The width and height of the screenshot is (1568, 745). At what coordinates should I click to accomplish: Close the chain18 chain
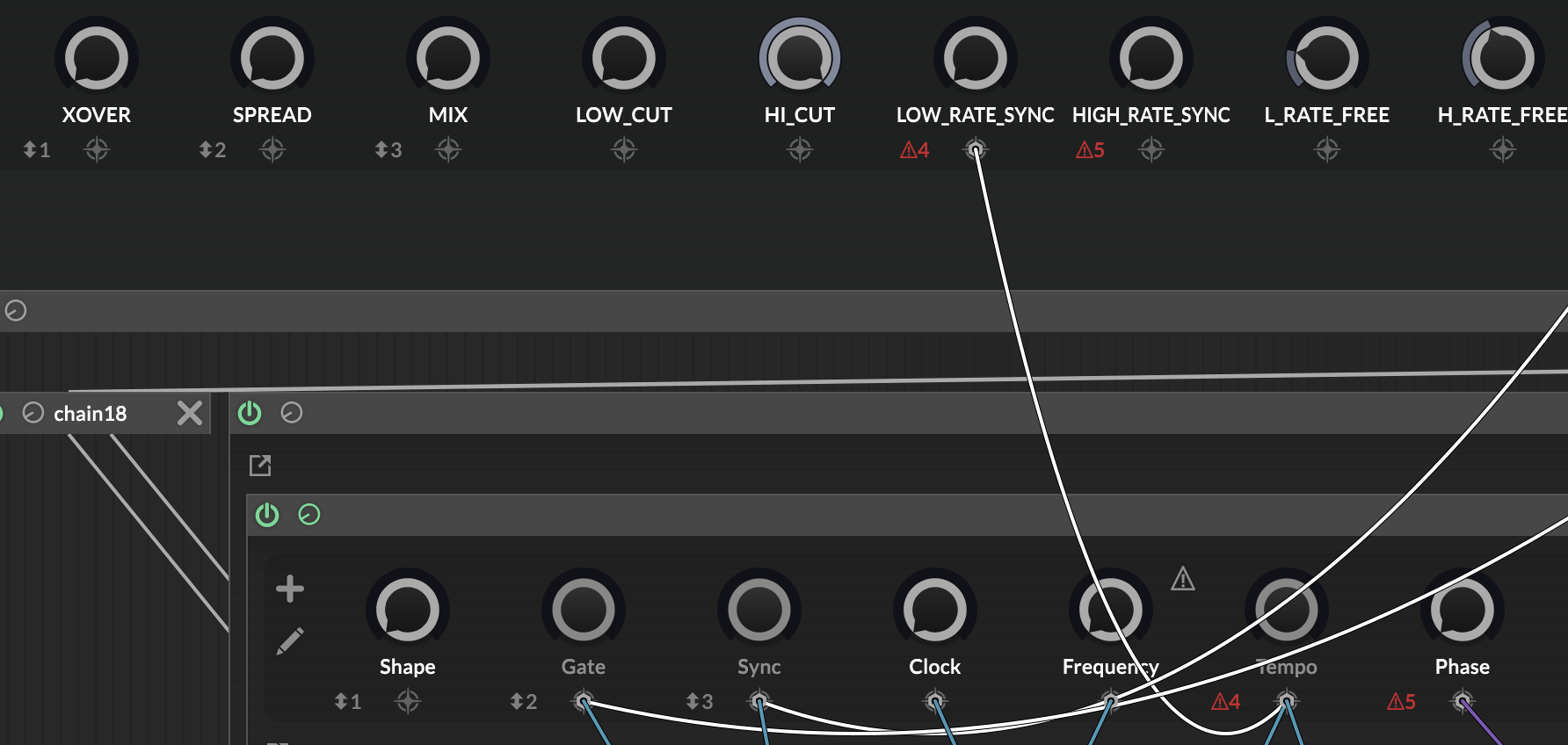(x=190, y=413)
